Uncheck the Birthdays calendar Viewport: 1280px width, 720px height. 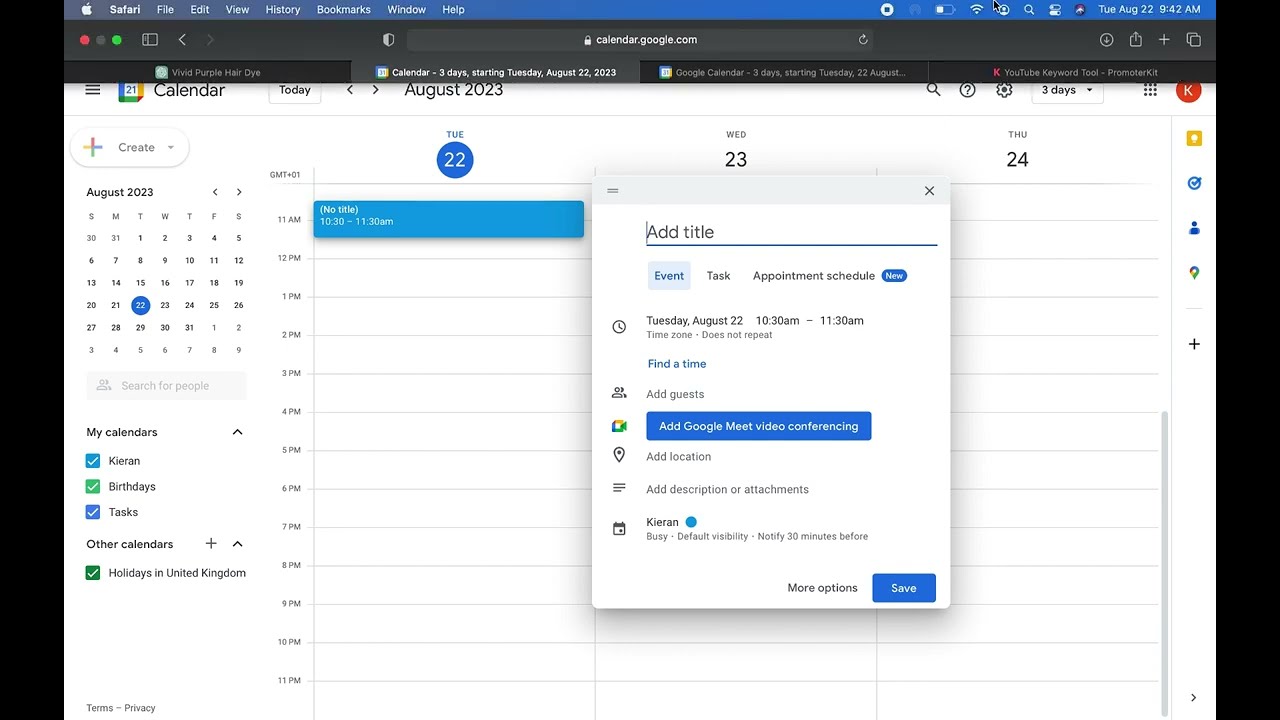pyautogui.click(x=93, y=487)
